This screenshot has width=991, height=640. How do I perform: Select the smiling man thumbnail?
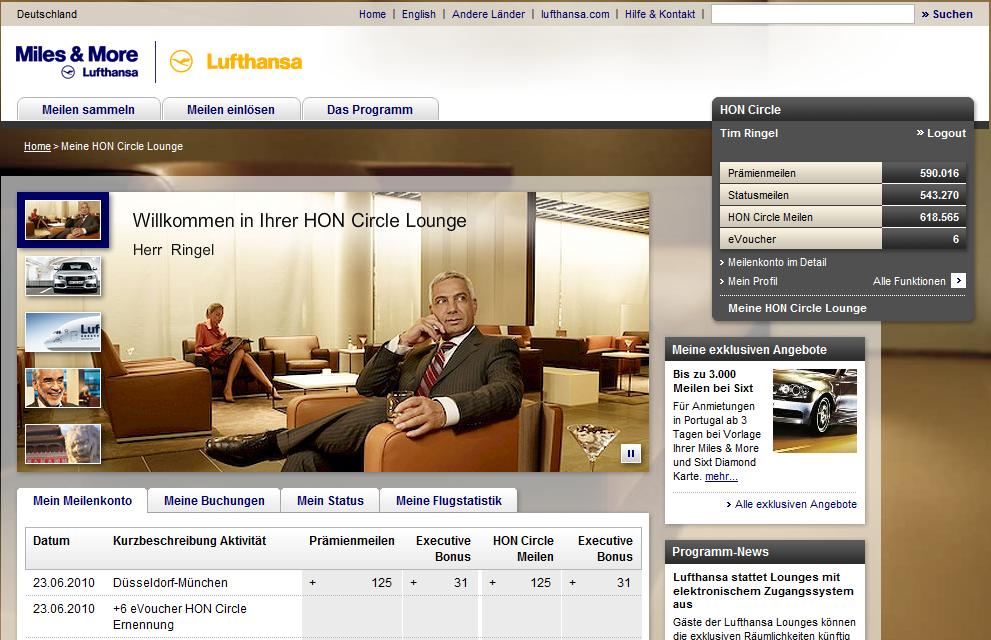(x=63, y=388)
